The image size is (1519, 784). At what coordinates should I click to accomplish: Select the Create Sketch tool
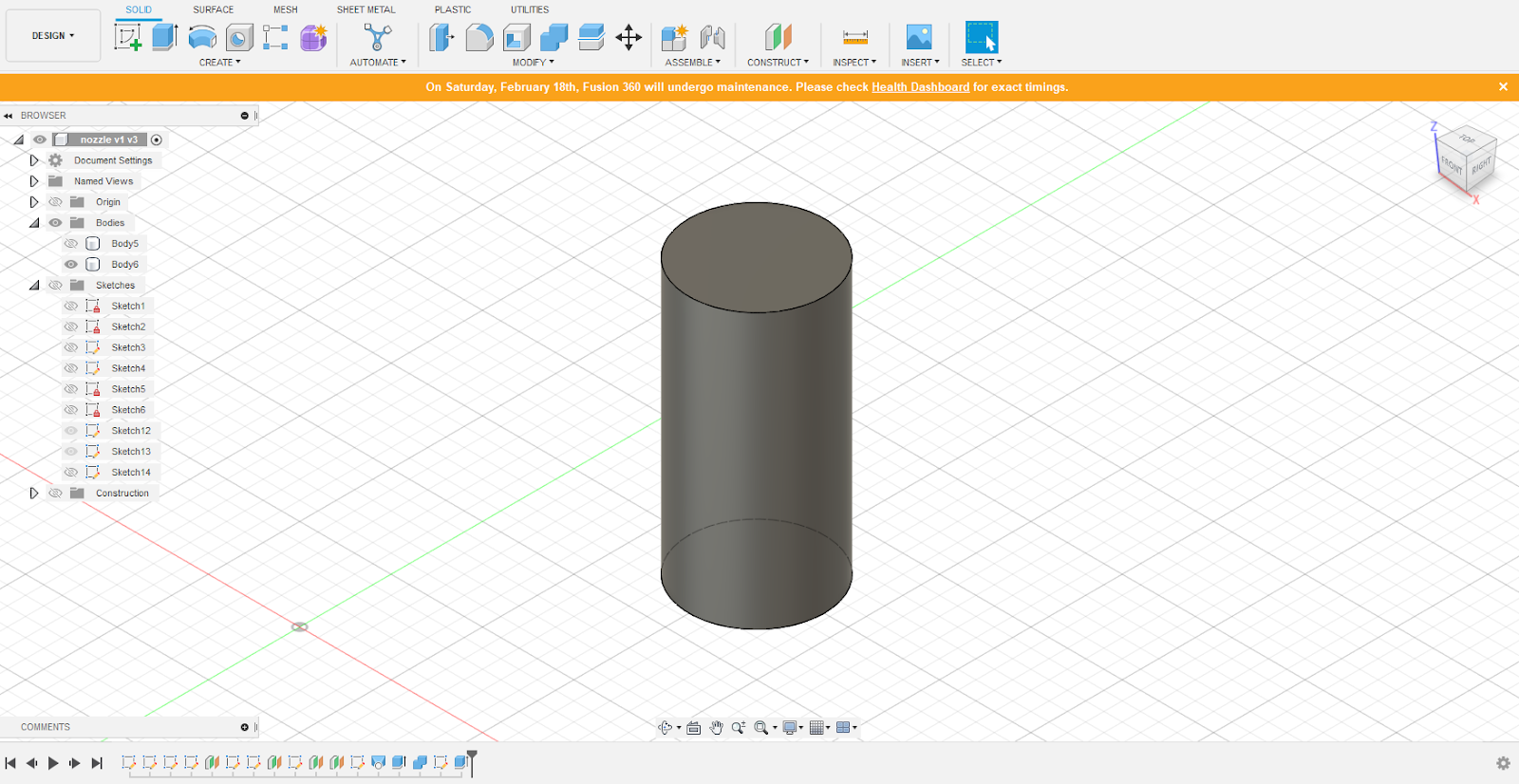click(x=128, y=37)
